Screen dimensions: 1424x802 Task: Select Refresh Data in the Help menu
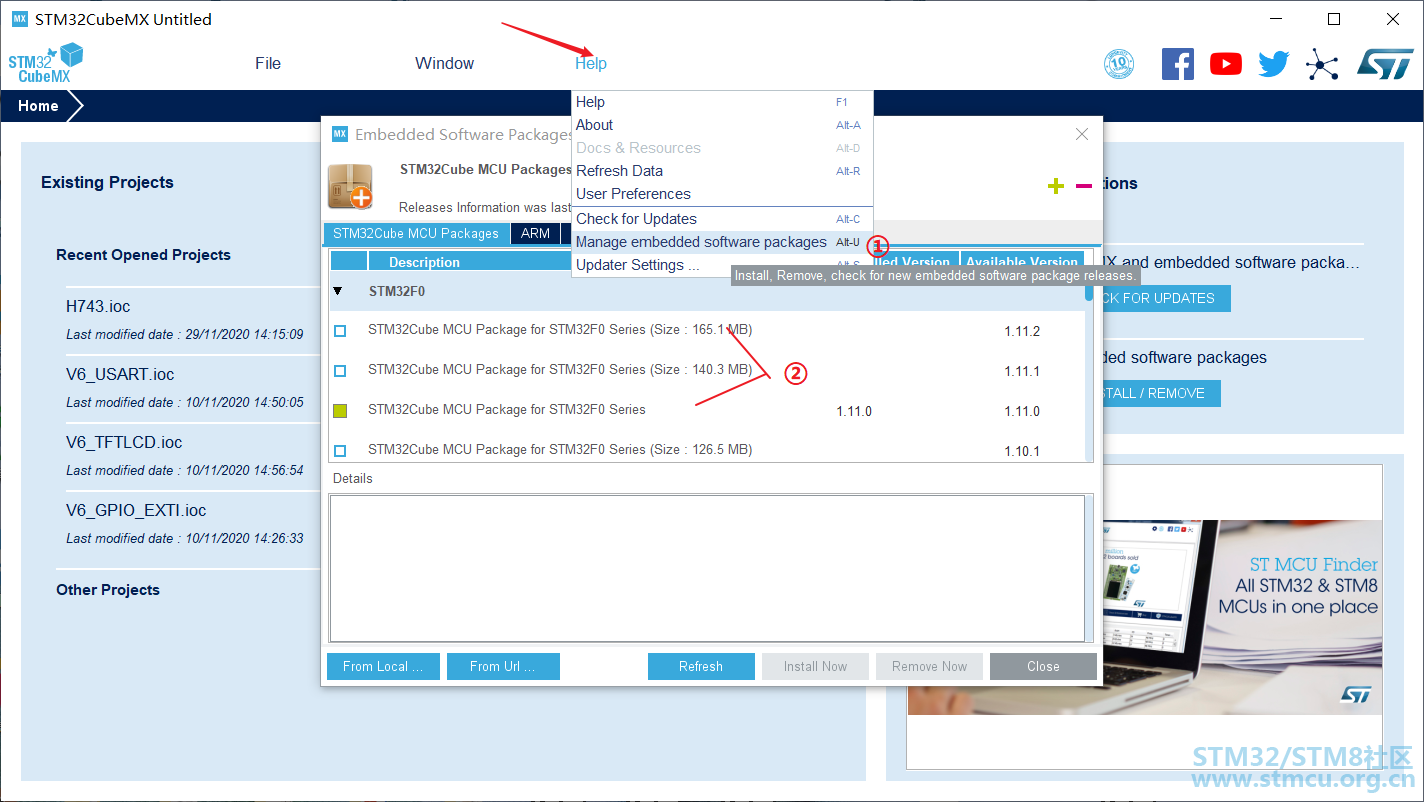(722, 171)
